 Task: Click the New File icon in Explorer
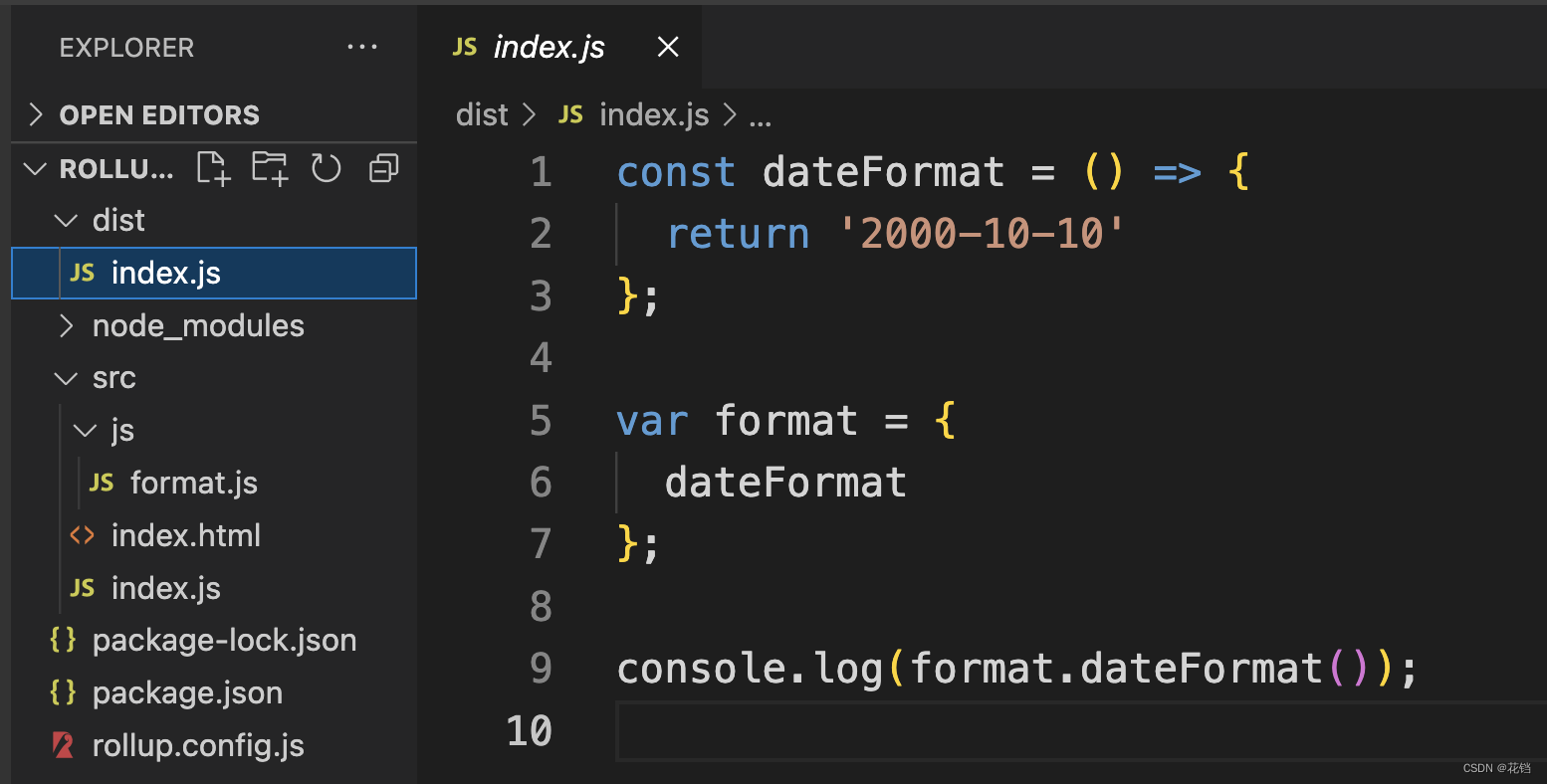click(x=213, y=168)
